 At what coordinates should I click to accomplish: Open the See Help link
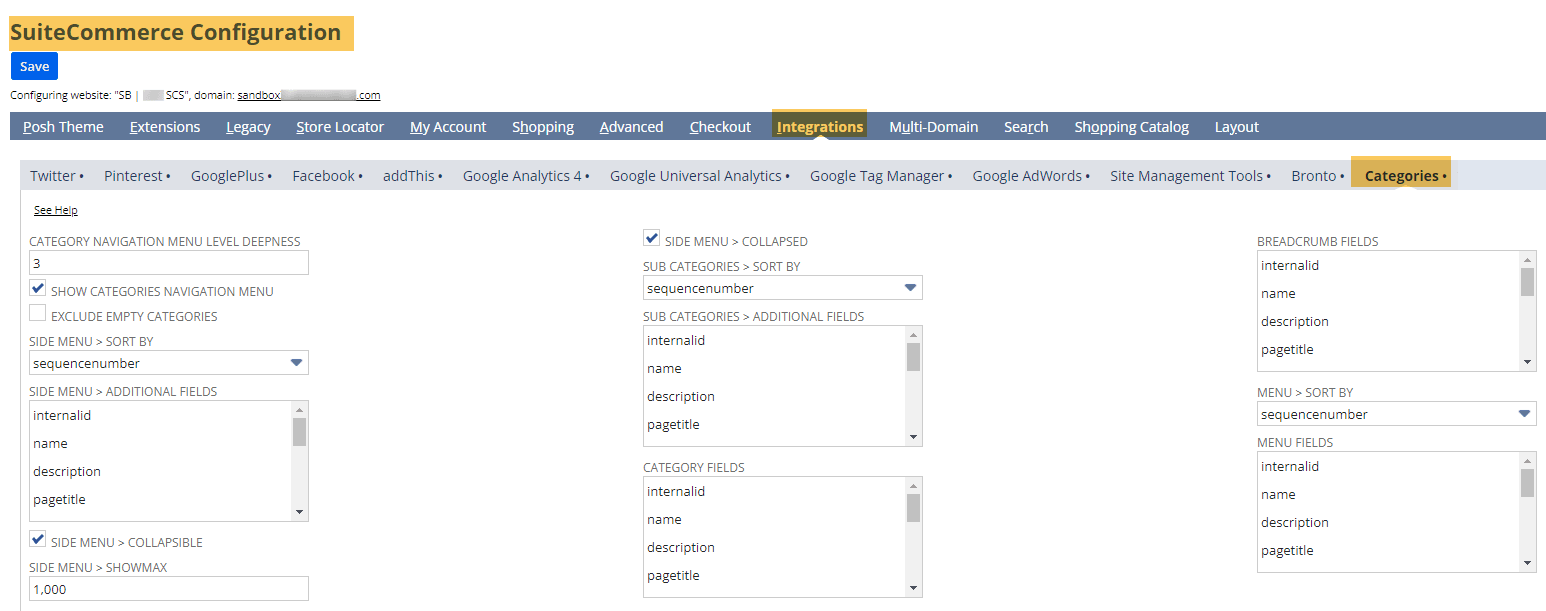pos(55,210)
